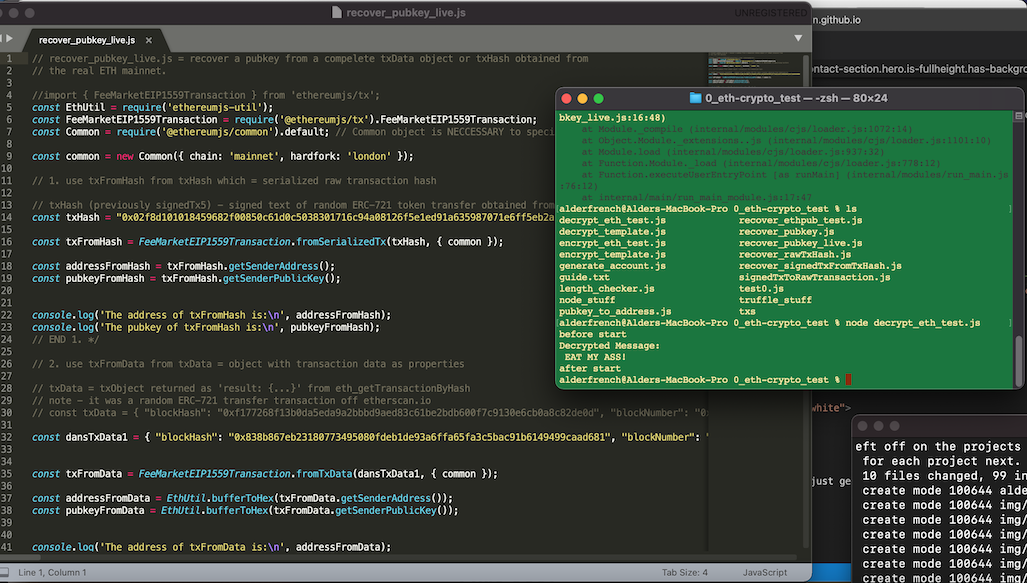Screen dimensions: 1027x583
Task: Click generate_account.js in Terminal listing
Action: 612,266
